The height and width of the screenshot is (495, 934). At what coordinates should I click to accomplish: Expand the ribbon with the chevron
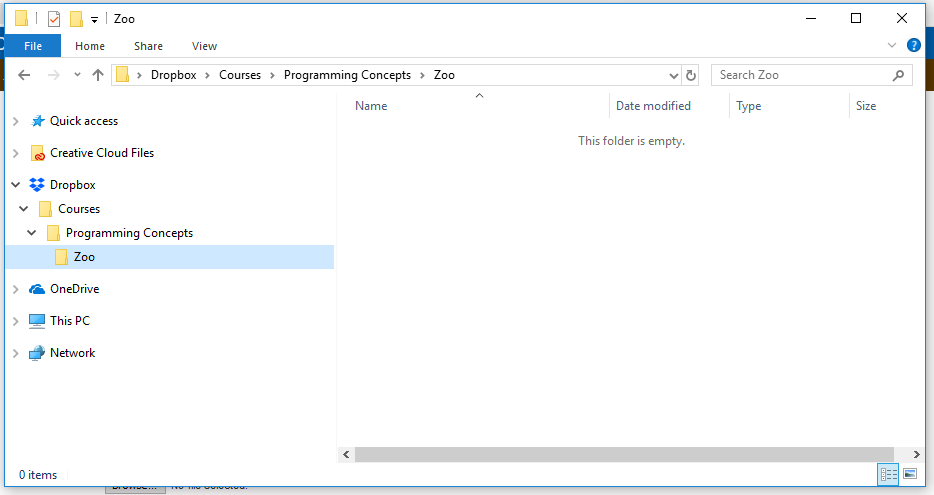pos(892,46)
